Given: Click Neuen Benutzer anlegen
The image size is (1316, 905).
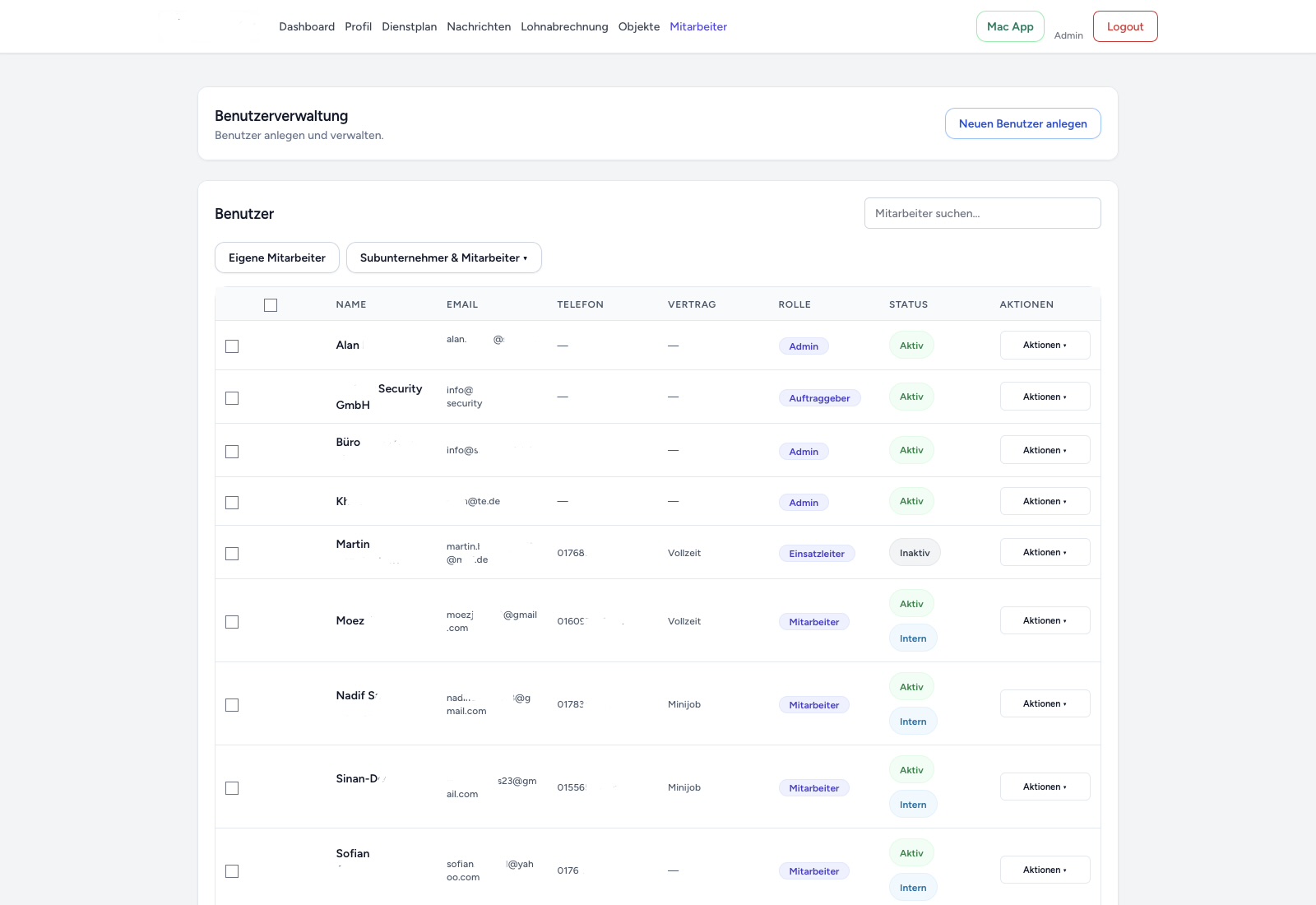Looking at the screenshot, I should [1022, 123].
